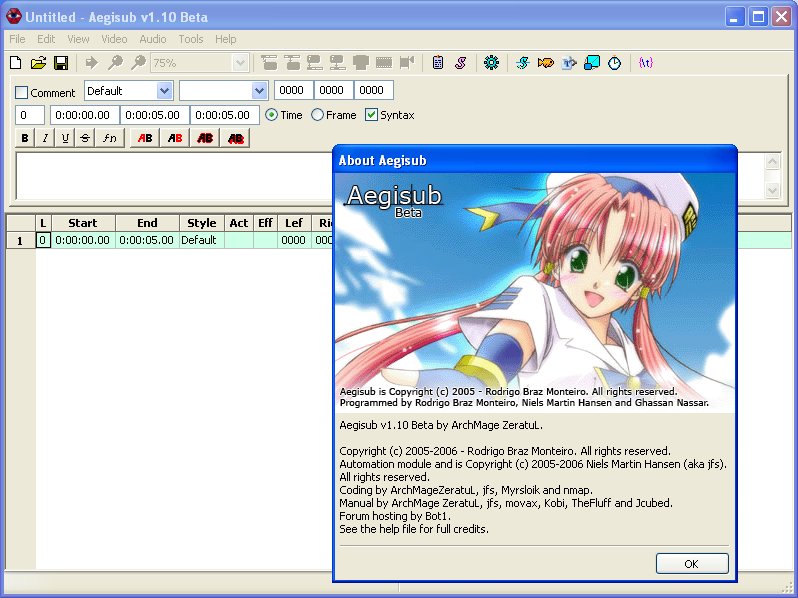Viewport: 798px width, 598px height.
Task: Enable the Comment checkbox
Action: [22, 93]
